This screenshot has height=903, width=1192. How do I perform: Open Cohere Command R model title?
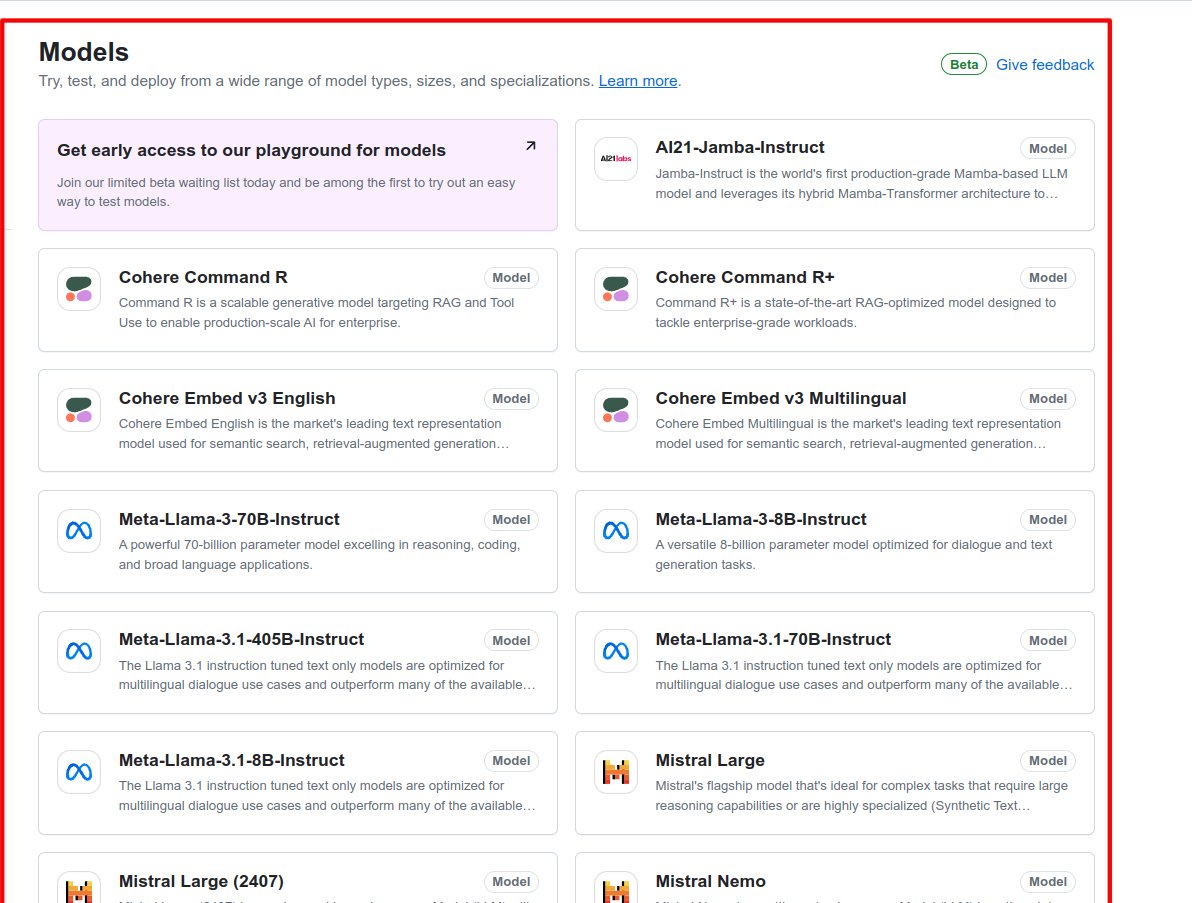tap(203, 277)
